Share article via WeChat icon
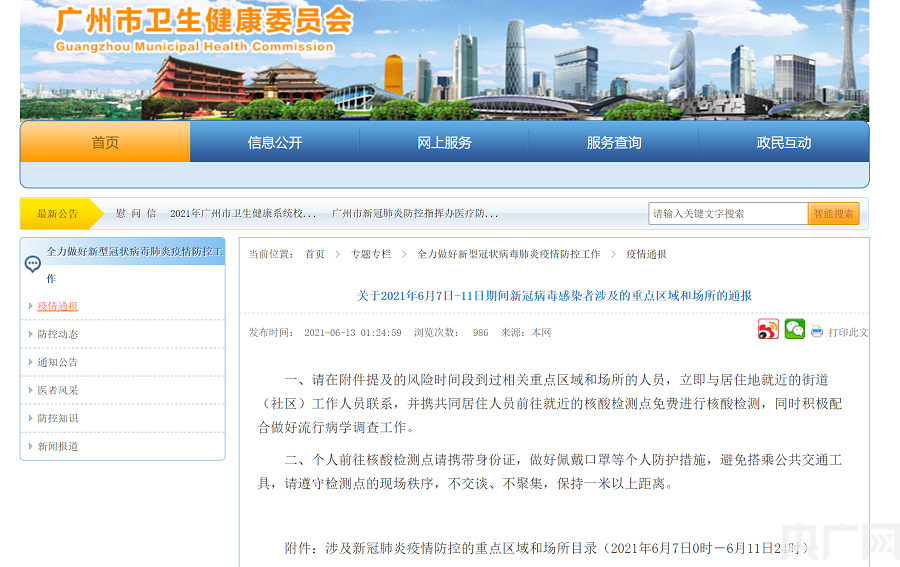Viewport: 900px width, 567px height. 794,330
